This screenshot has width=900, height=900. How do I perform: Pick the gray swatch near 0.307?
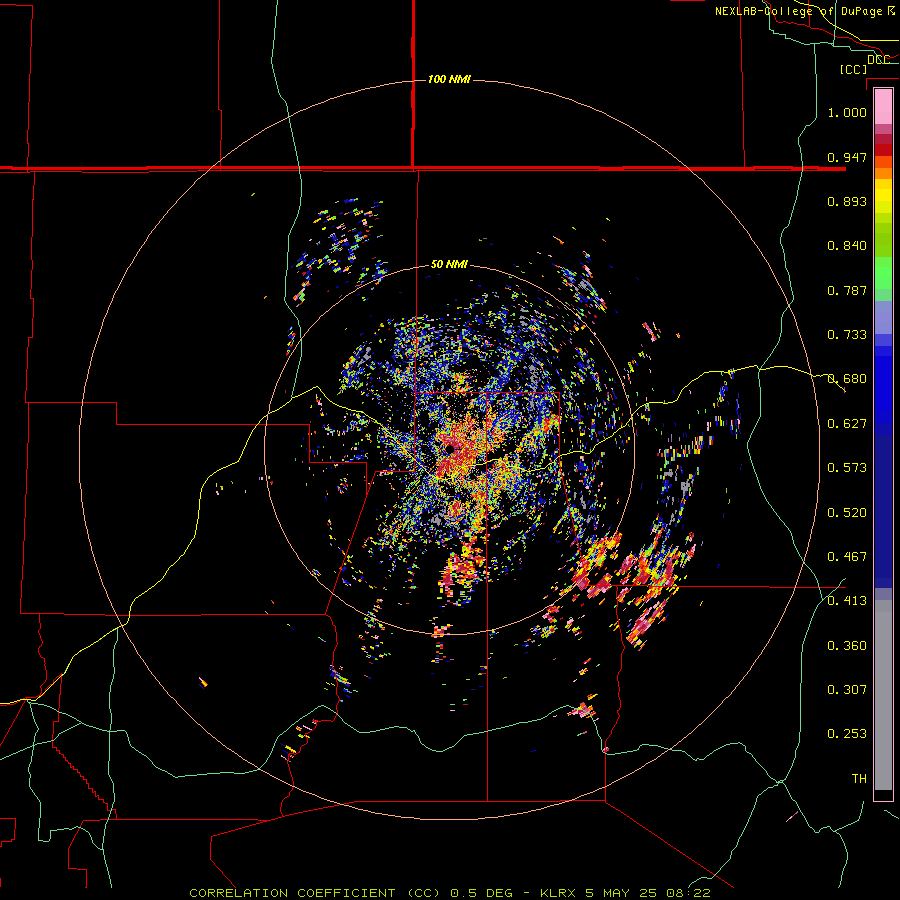tap(883, 695)
